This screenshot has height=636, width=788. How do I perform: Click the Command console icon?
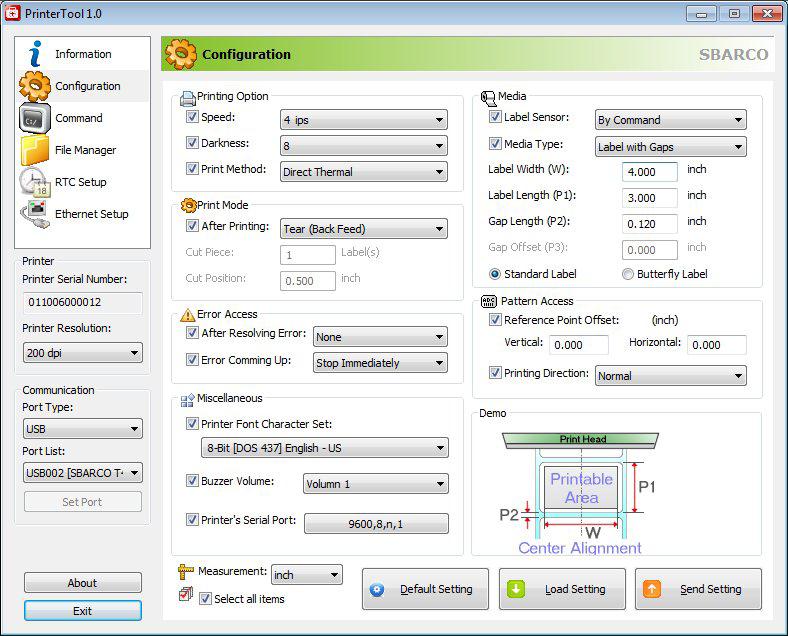(35, 118)
